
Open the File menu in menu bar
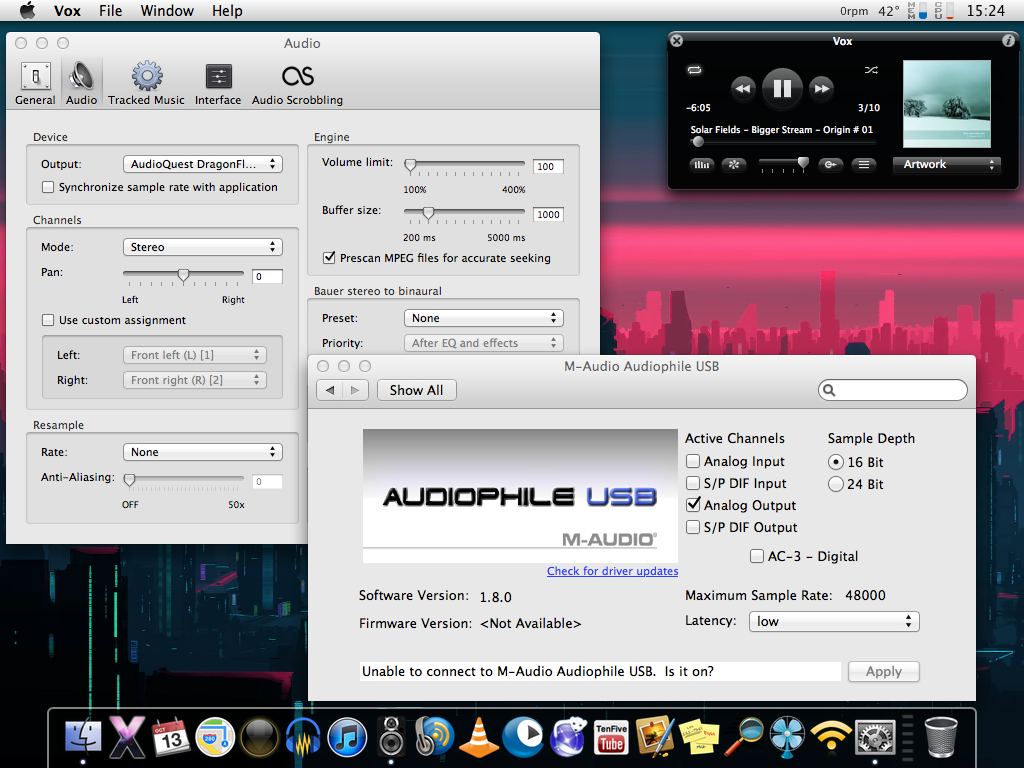pyautogui.click(x=110, y=10)
